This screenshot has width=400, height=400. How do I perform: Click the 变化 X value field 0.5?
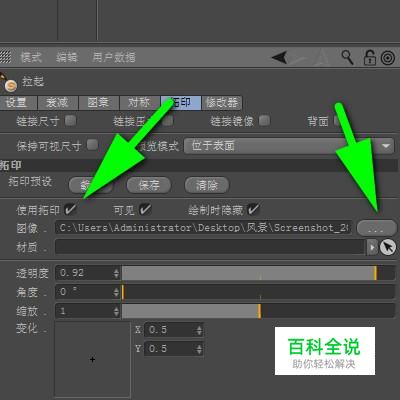coord(170,330)
